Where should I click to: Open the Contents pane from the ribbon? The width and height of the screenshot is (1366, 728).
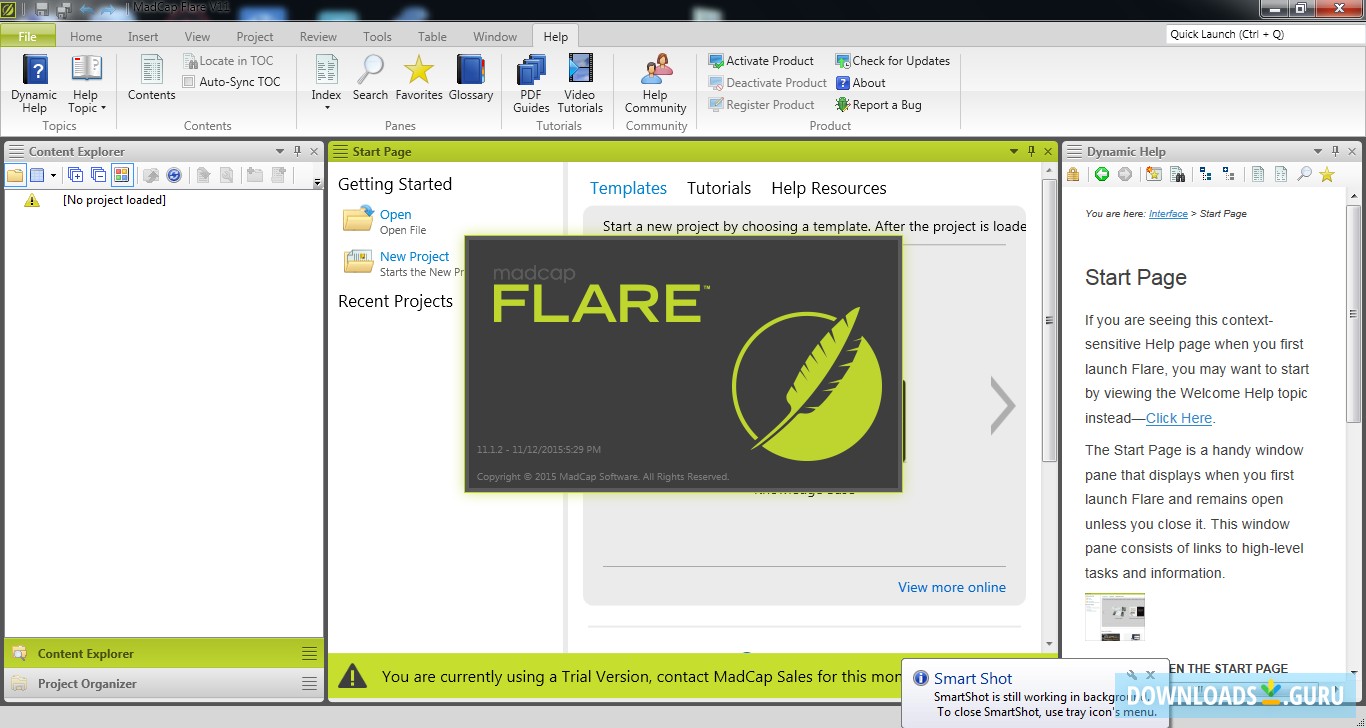[x=152, y=78]
